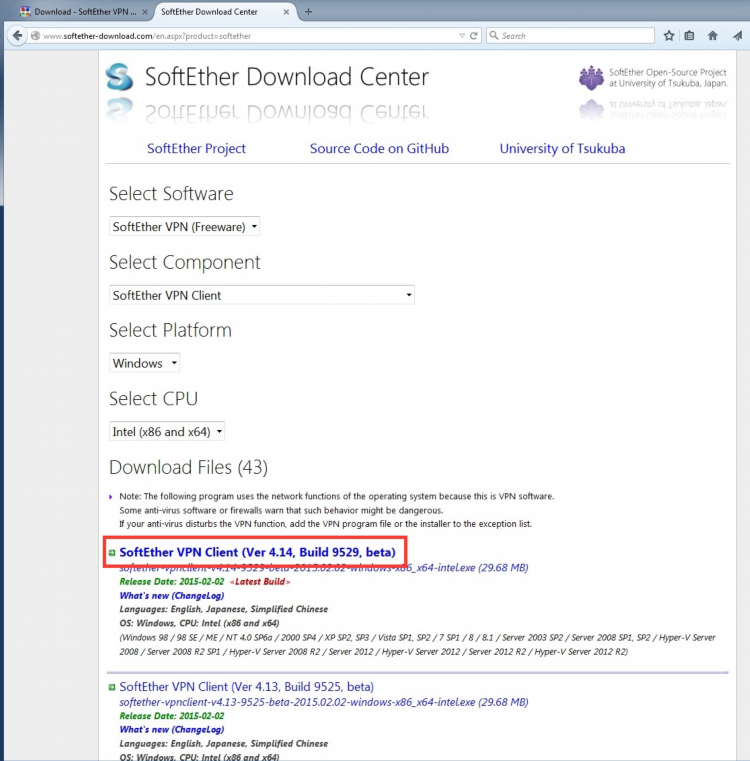Click SoftEther VPN Client Ver 4.13 Build 9525 link

pyautogui.click(x=247, y=687)
